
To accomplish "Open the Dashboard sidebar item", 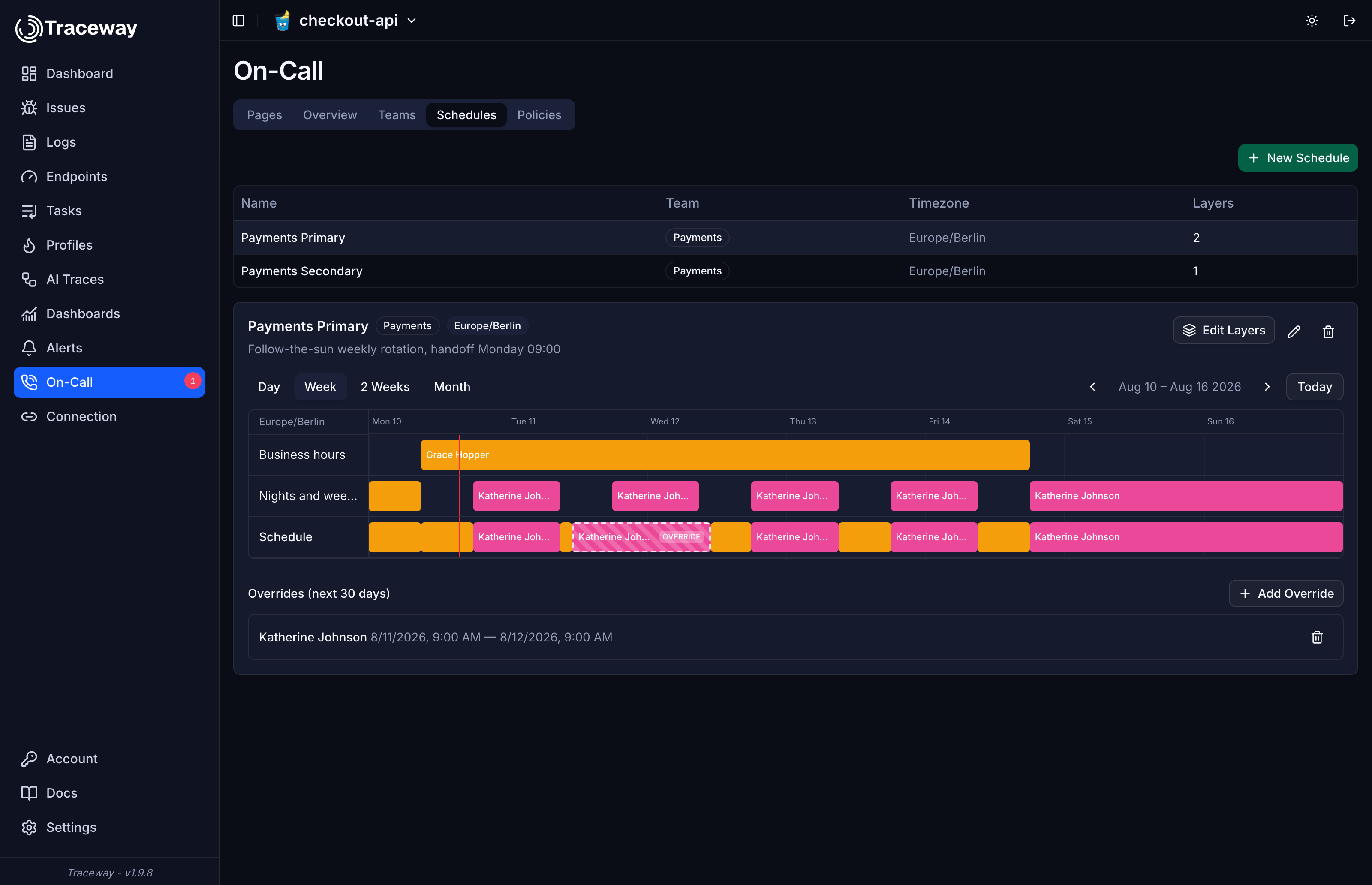I will 109,74.
